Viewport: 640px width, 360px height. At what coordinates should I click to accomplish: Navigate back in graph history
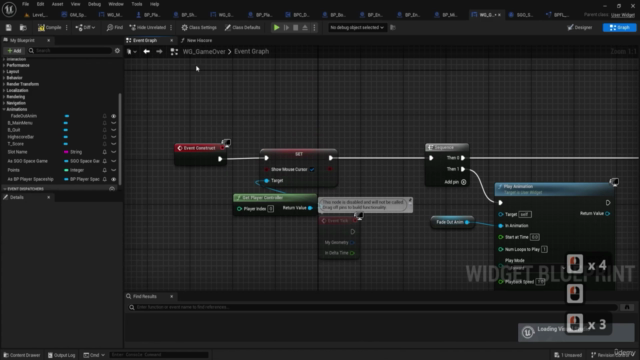(x=147, y=51)
